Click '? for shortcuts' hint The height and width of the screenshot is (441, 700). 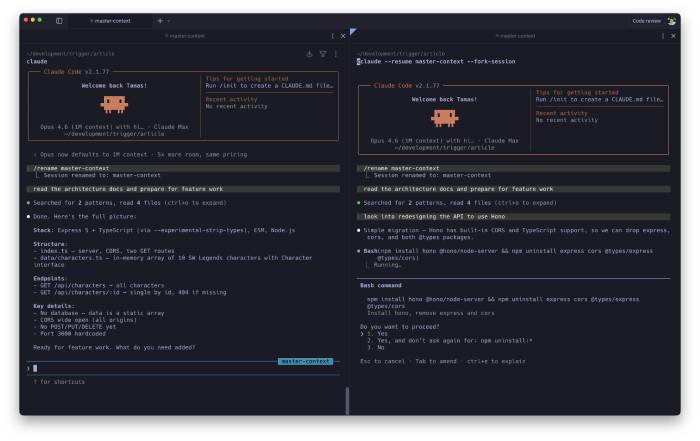pos(59,382)
